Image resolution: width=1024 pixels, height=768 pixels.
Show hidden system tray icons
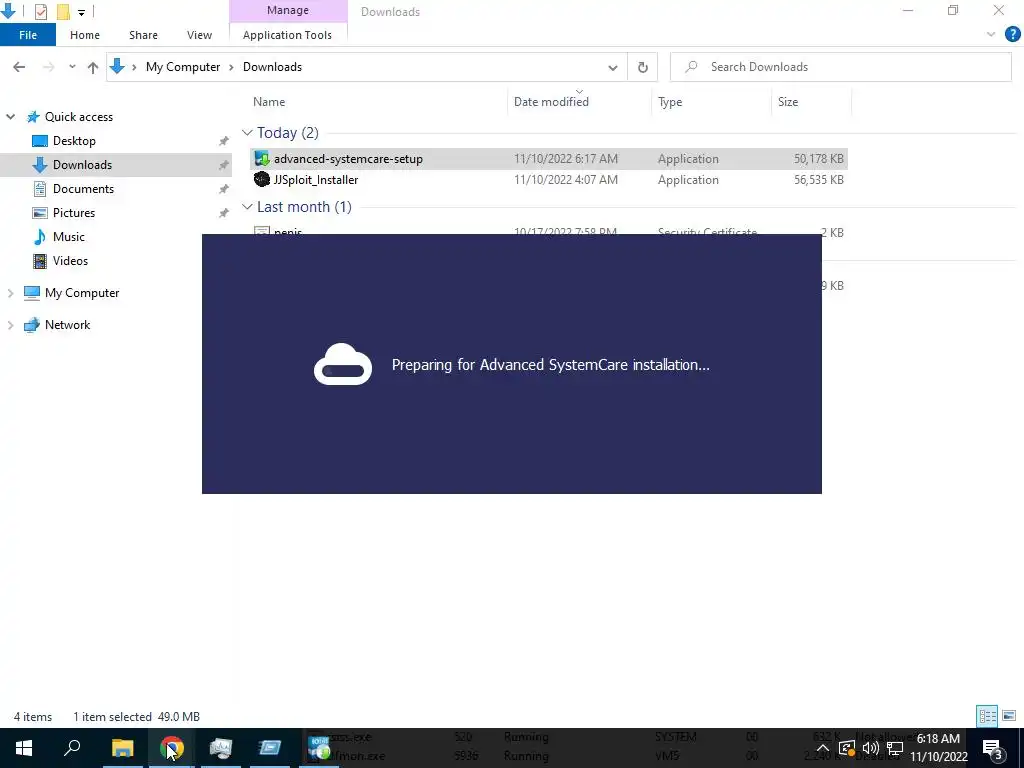click(x=823, y=748)
